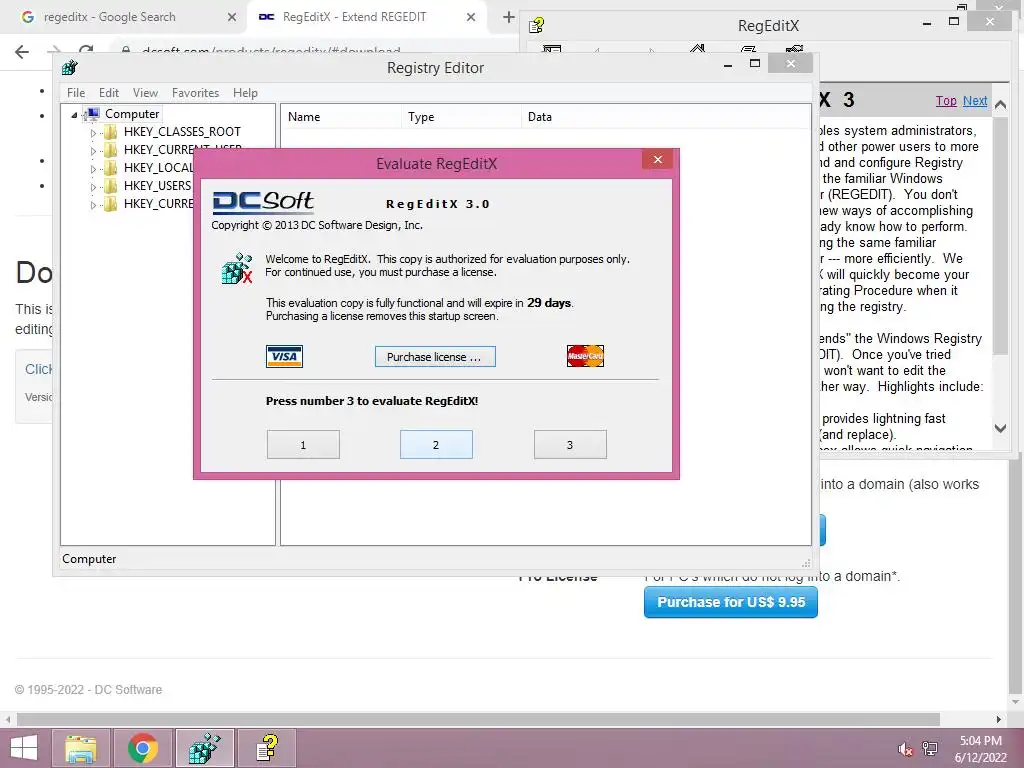
Task: Minimize the Registry Editor window
Action: [x=728, y=65]
